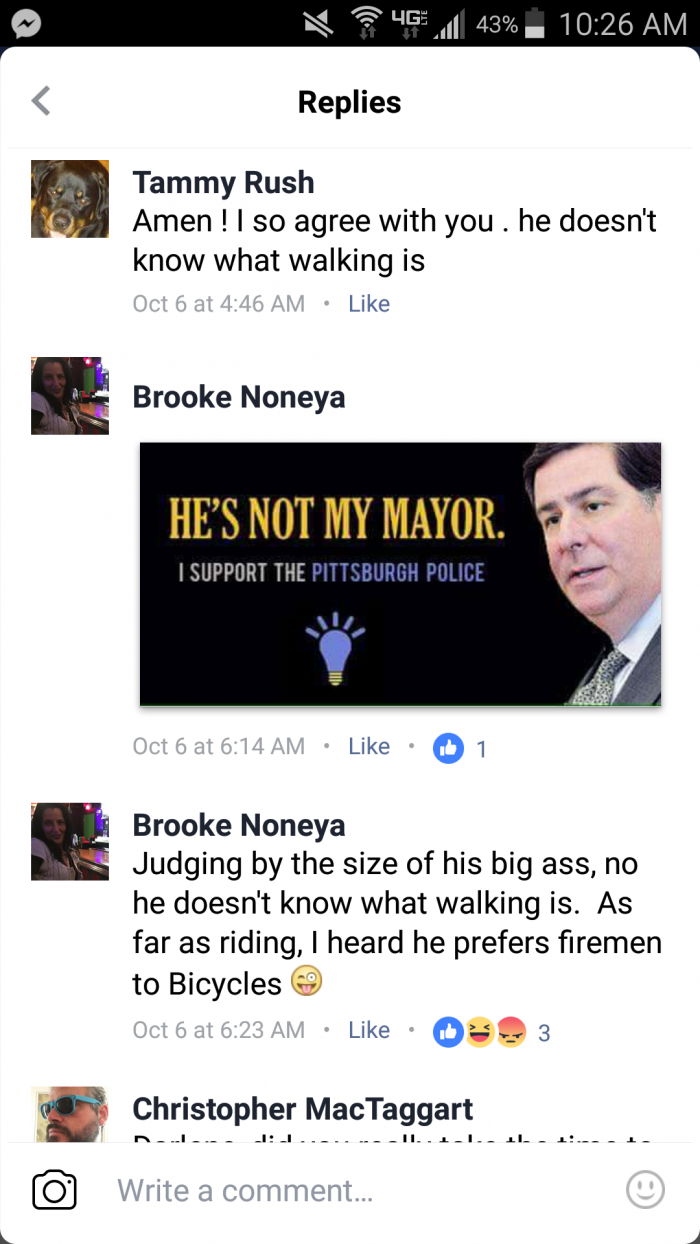Open the reaction emojis on the 6:23 AM comment
The height and width of the screenshot is (1244, 700).
[480, 1033]
